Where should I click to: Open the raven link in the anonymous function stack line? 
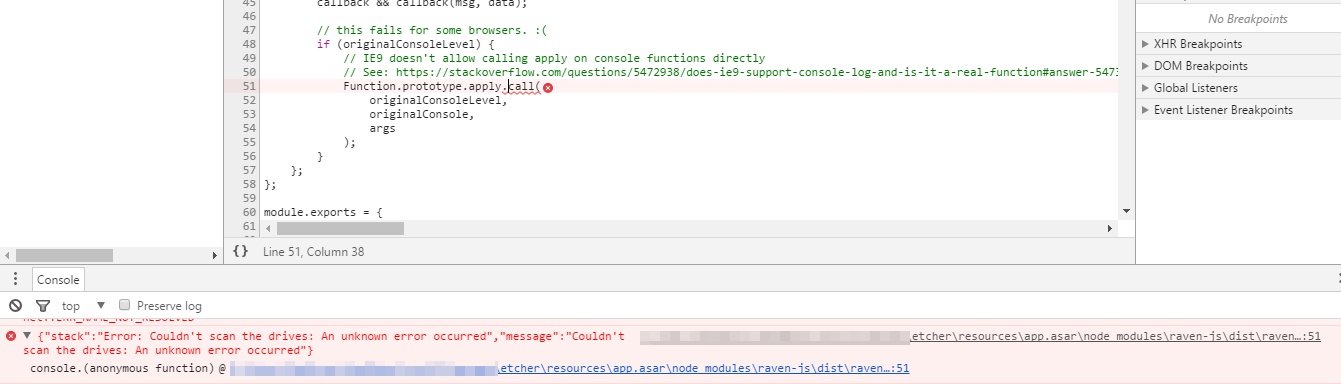click(703, 369)
